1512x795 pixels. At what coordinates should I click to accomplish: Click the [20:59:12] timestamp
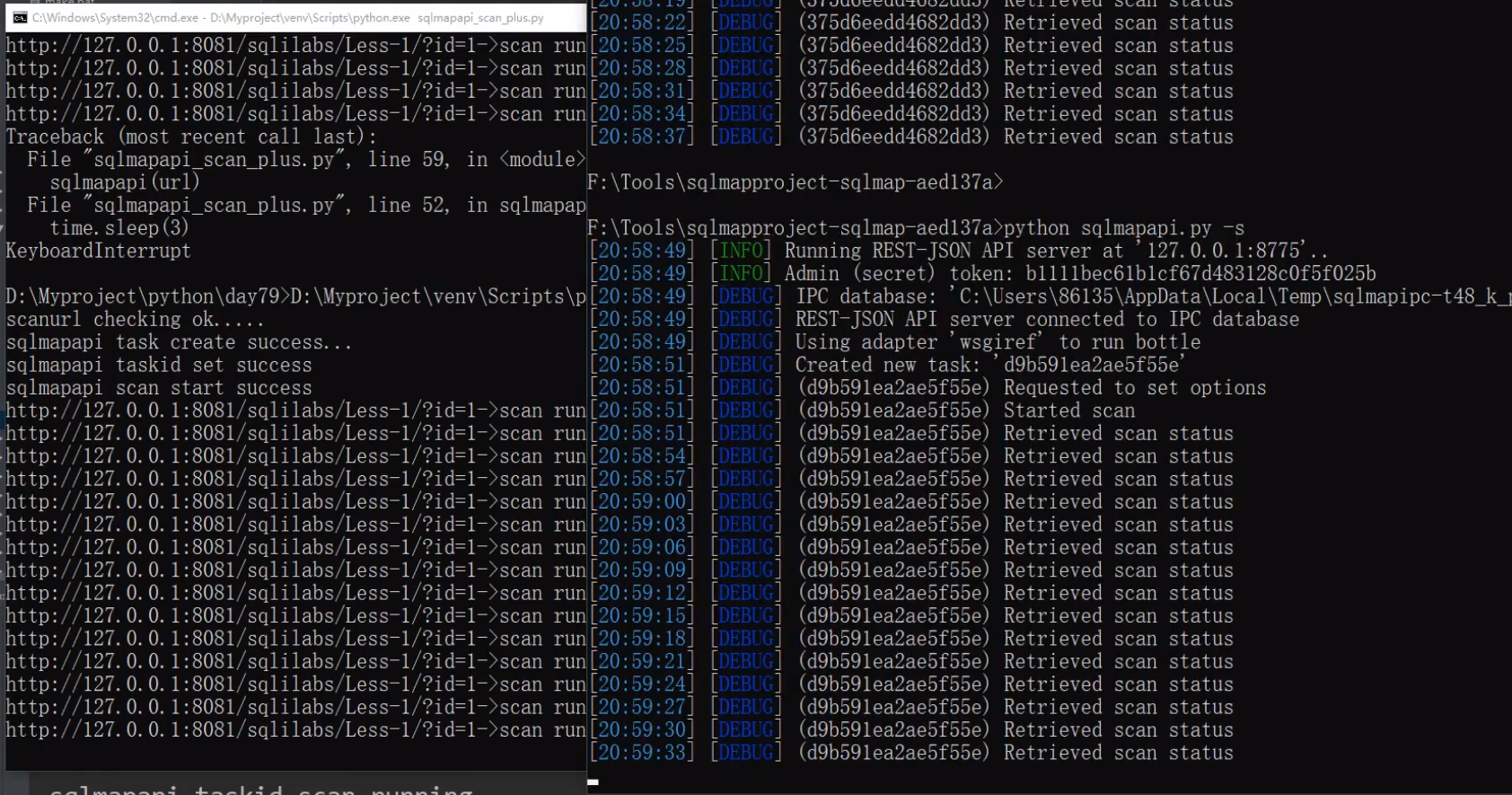coord(642,593)
